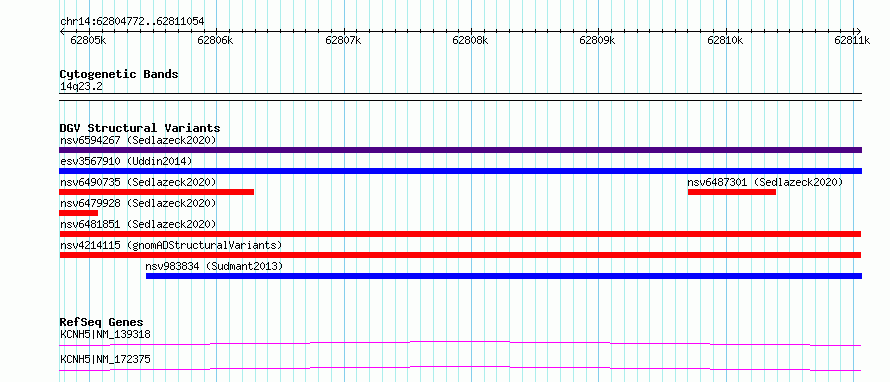The height and width of the screenshot is (382, 890).
Task: Click the 62811k ruler tick label
Action: tap(852, 40)
